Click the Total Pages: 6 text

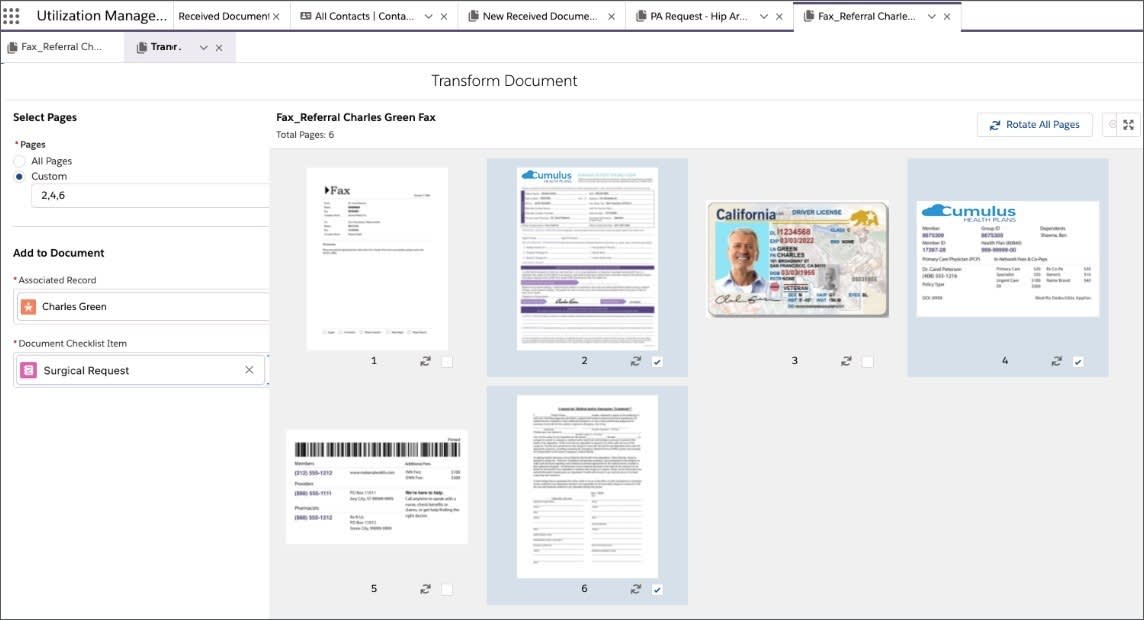coord(305,135)
